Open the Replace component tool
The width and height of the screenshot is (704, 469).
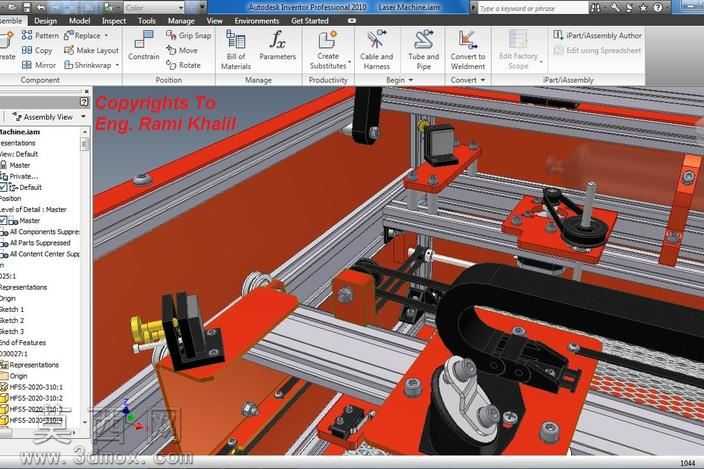[x=83, y=35]
